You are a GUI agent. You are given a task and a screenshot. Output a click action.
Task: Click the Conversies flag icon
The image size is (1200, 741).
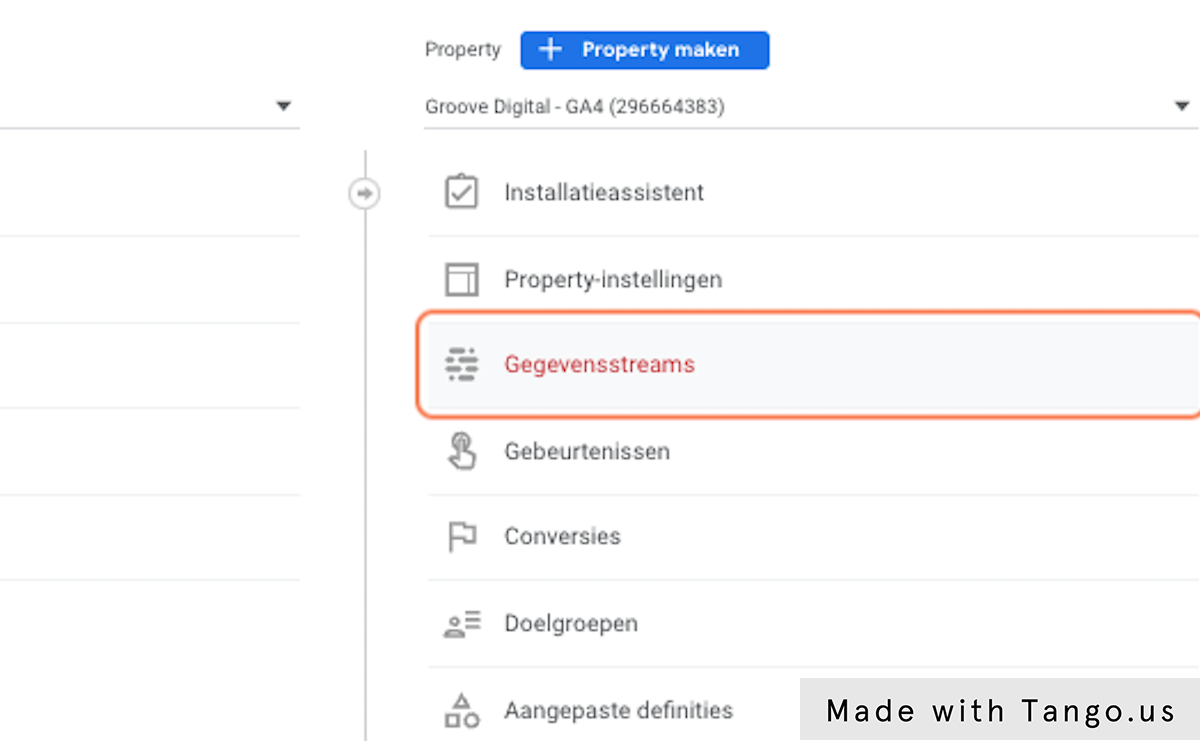coord(461,537)
